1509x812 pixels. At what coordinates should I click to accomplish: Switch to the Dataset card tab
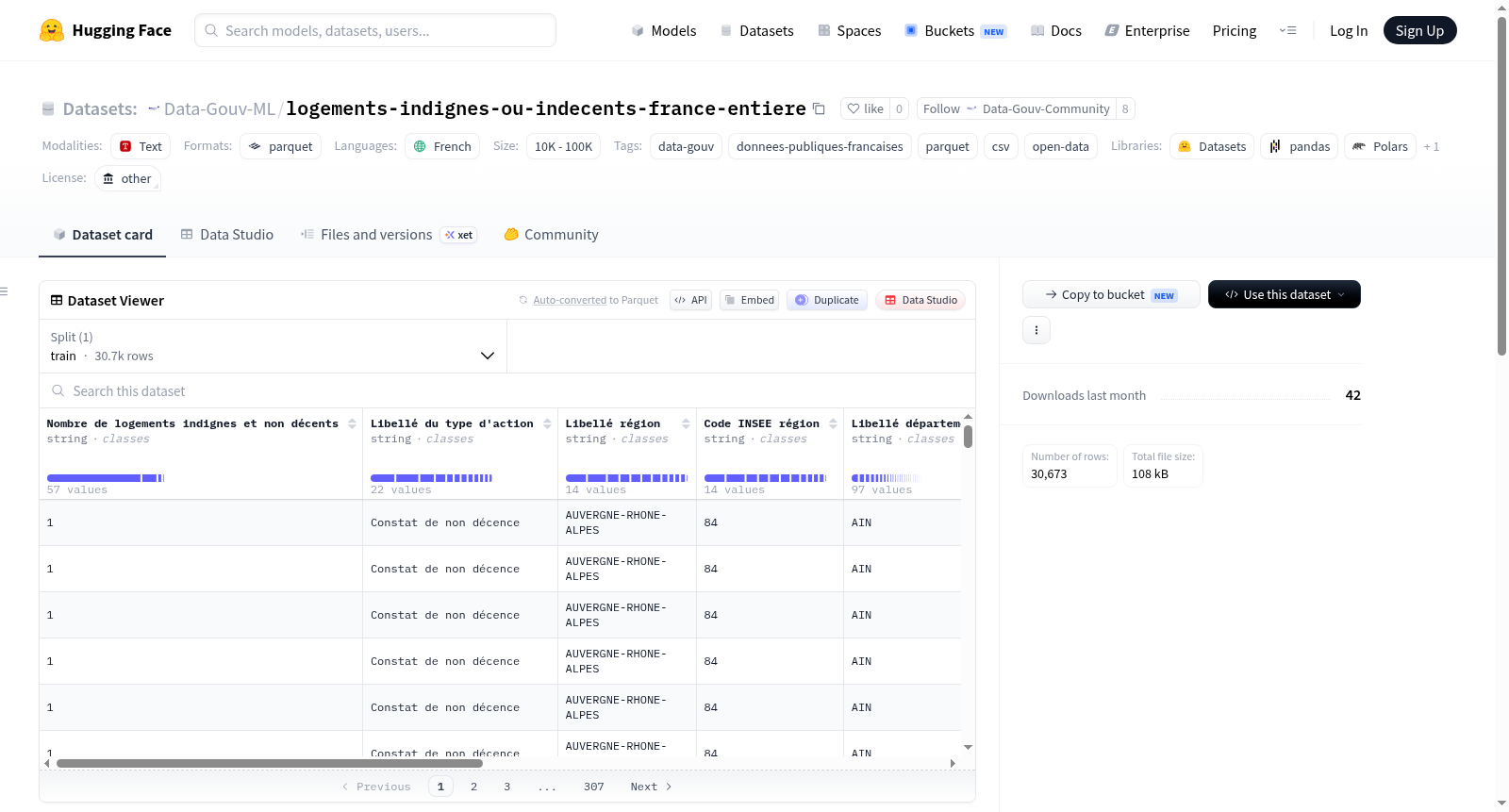[x=103, y=235]
